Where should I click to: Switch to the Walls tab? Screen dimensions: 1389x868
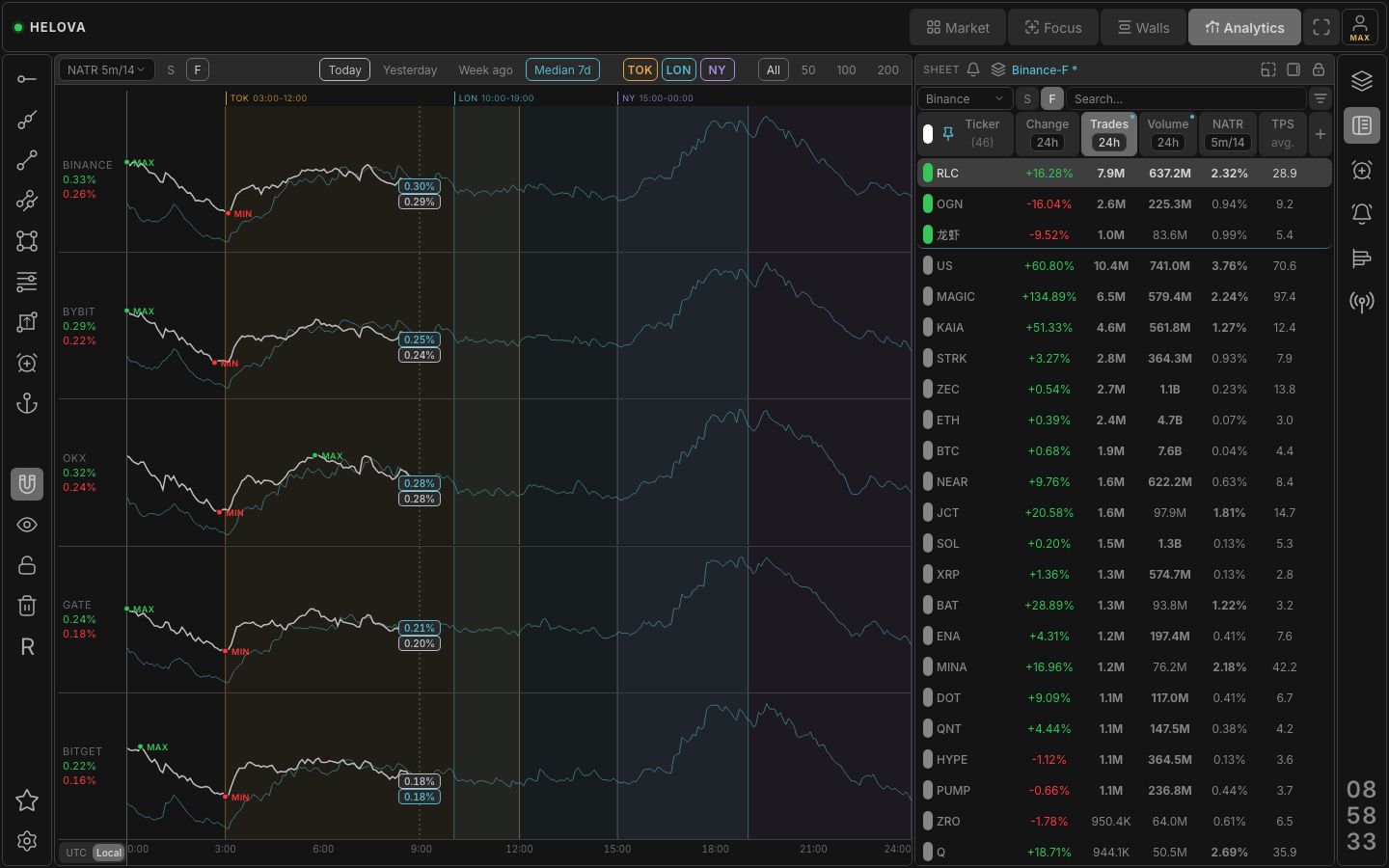[x=1143, y=27]
